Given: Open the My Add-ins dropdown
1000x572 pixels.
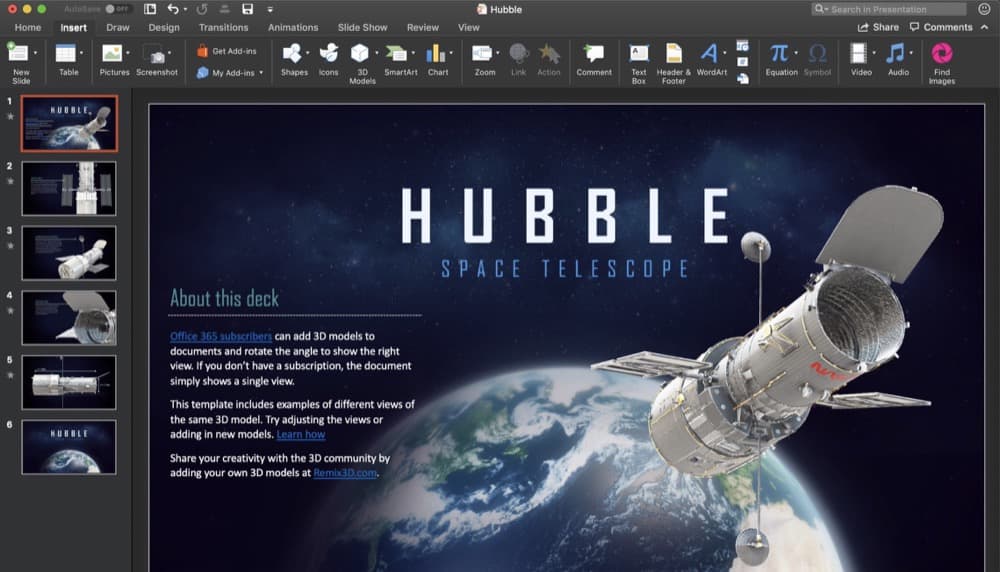Looking at the screenshot, I should (x=261, y=73).
